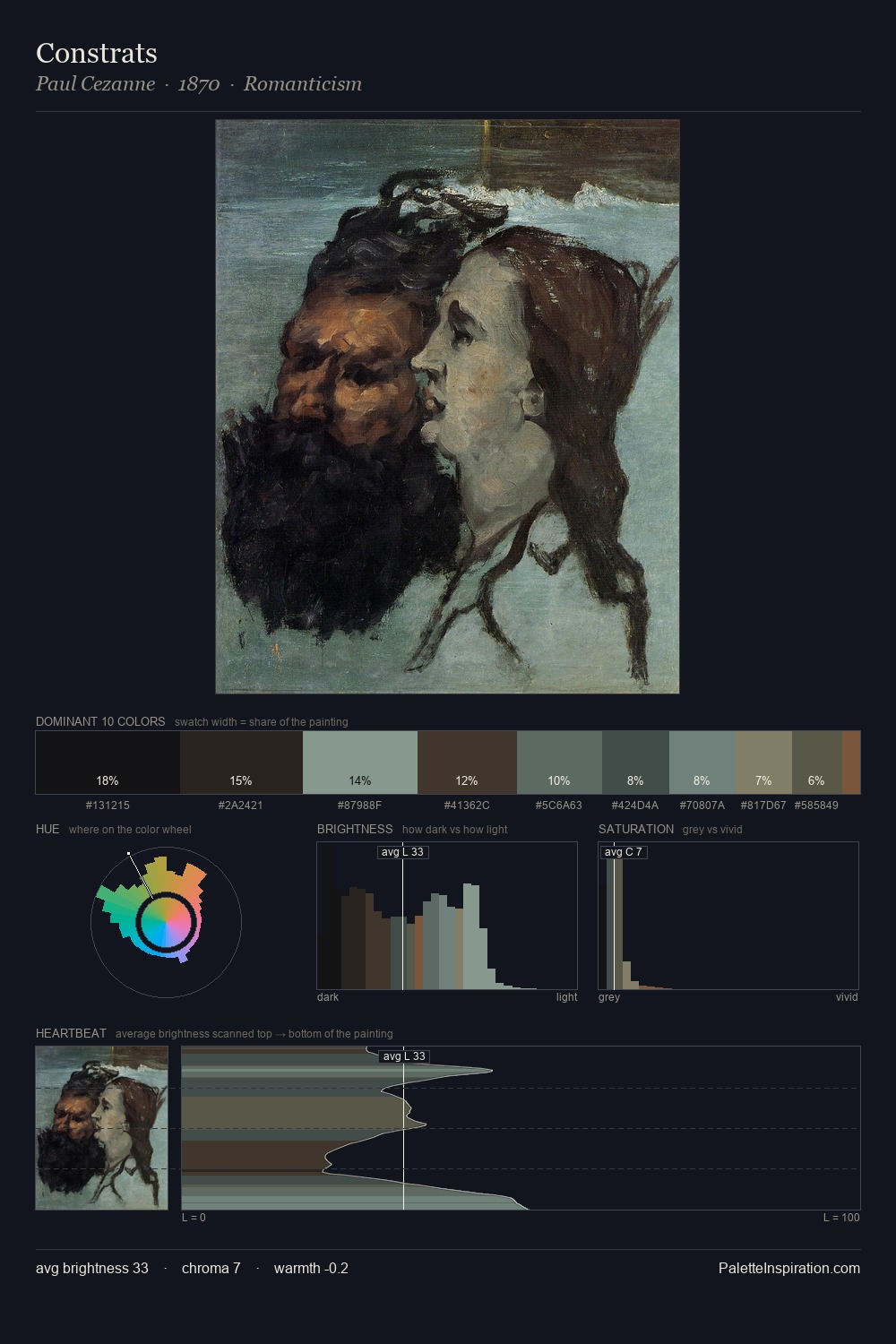Image resolution: width=896 pixels, height=1344 pixels.
Task: Click the year '1870' in subtitle
Action: tap(199, 84)
